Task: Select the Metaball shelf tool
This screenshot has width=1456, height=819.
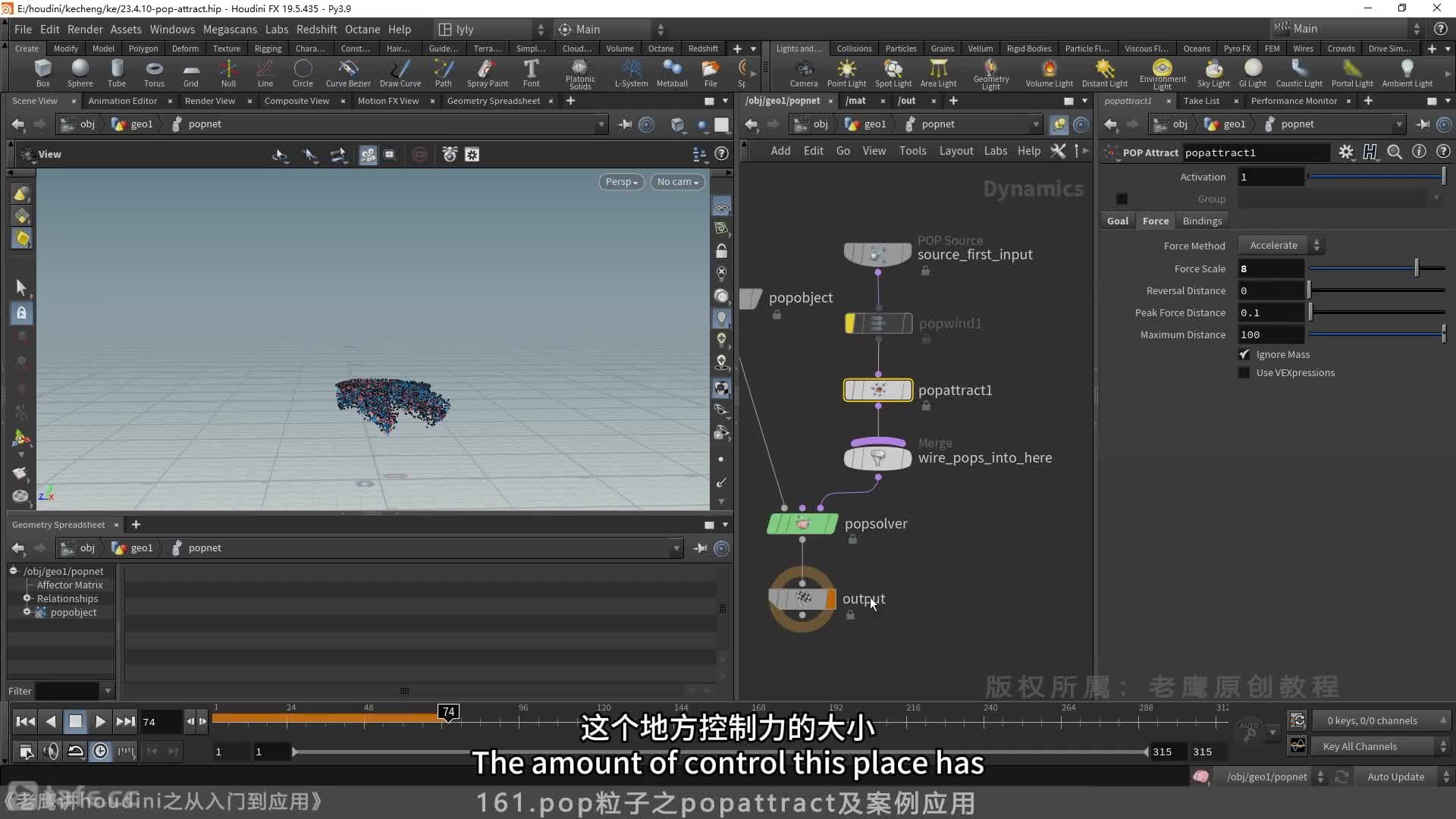Action: click(x=672, y=74)
